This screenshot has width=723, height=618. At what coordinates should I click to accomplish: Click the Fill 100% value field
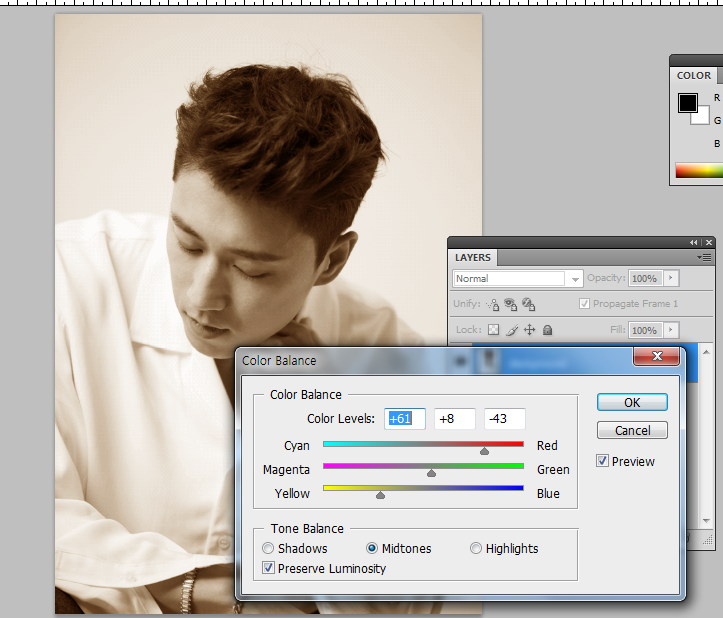(645, 330)
